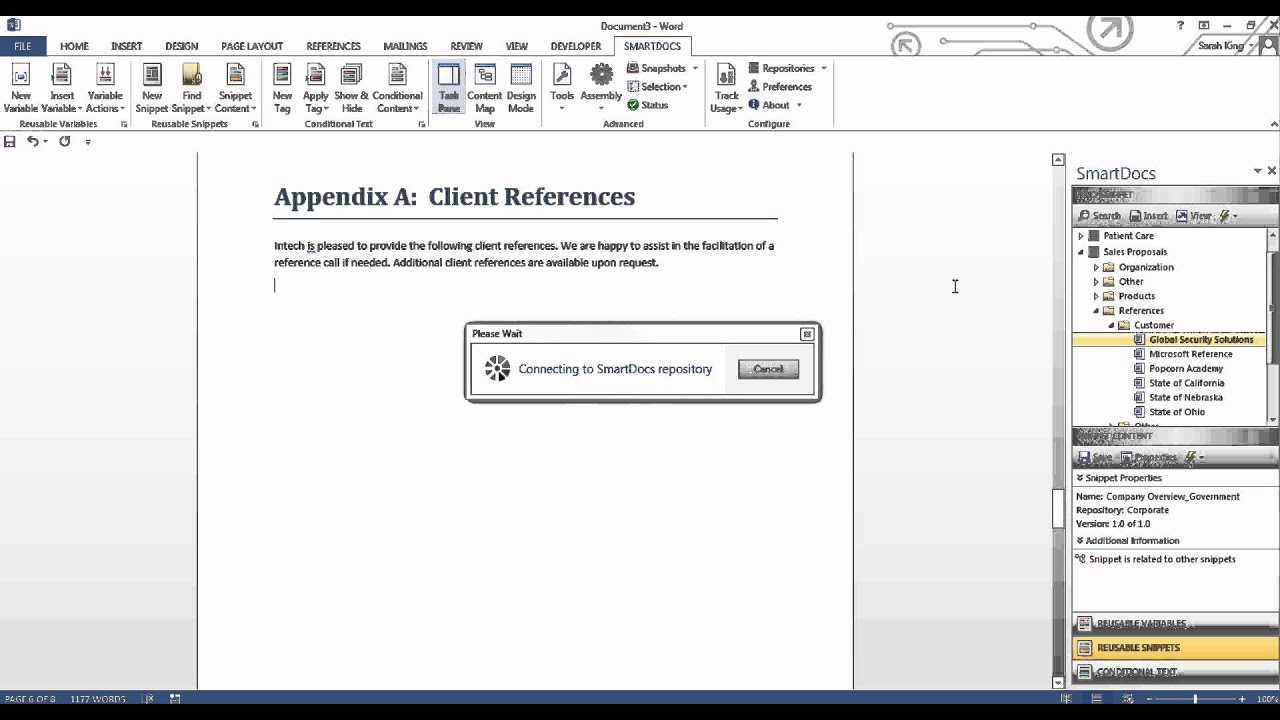Image resolution: width=1280 pixels, height=720 pixels.
Task: Select the State of California snippet
Action: click(x=1186, y=383)
